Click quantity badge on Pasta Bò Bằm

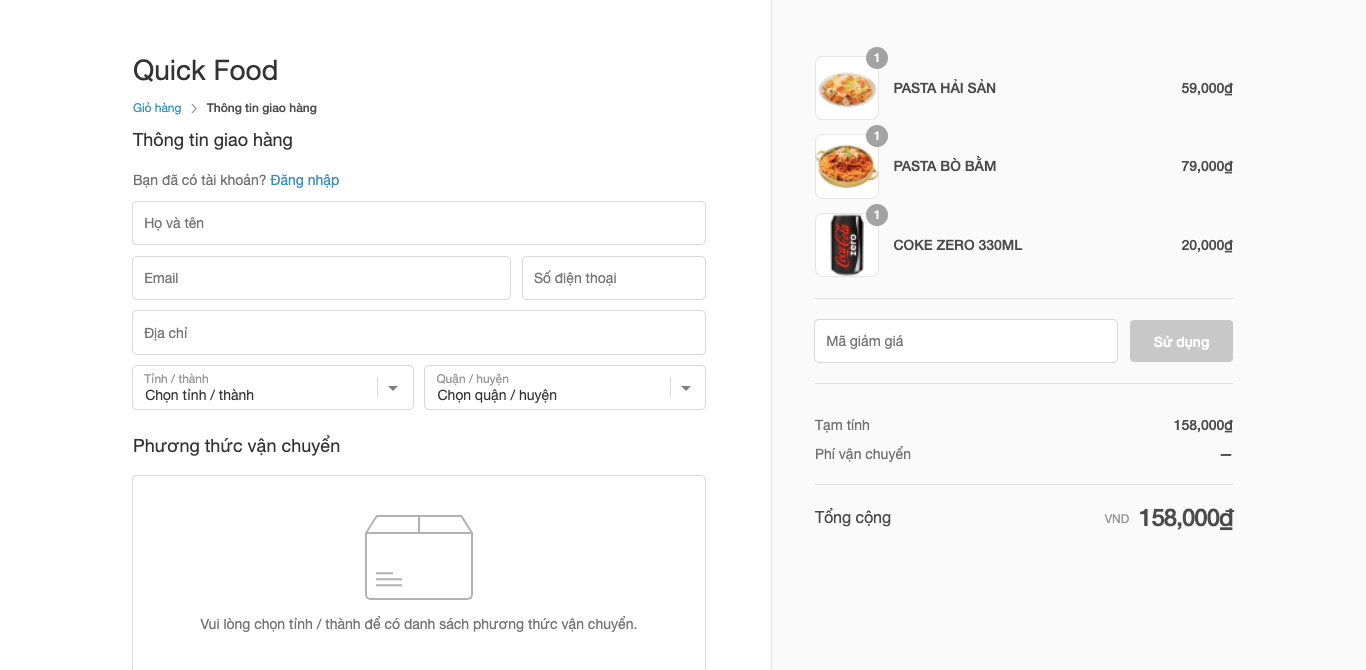coord(877,136)
